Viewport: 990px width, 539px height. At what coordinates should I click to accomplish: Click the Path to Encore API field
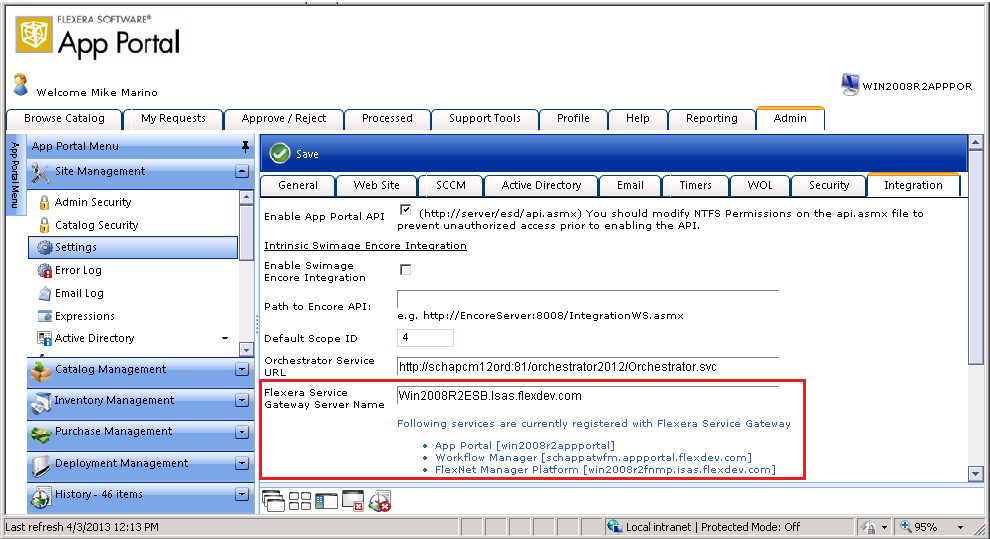click(x=587, y=299)
